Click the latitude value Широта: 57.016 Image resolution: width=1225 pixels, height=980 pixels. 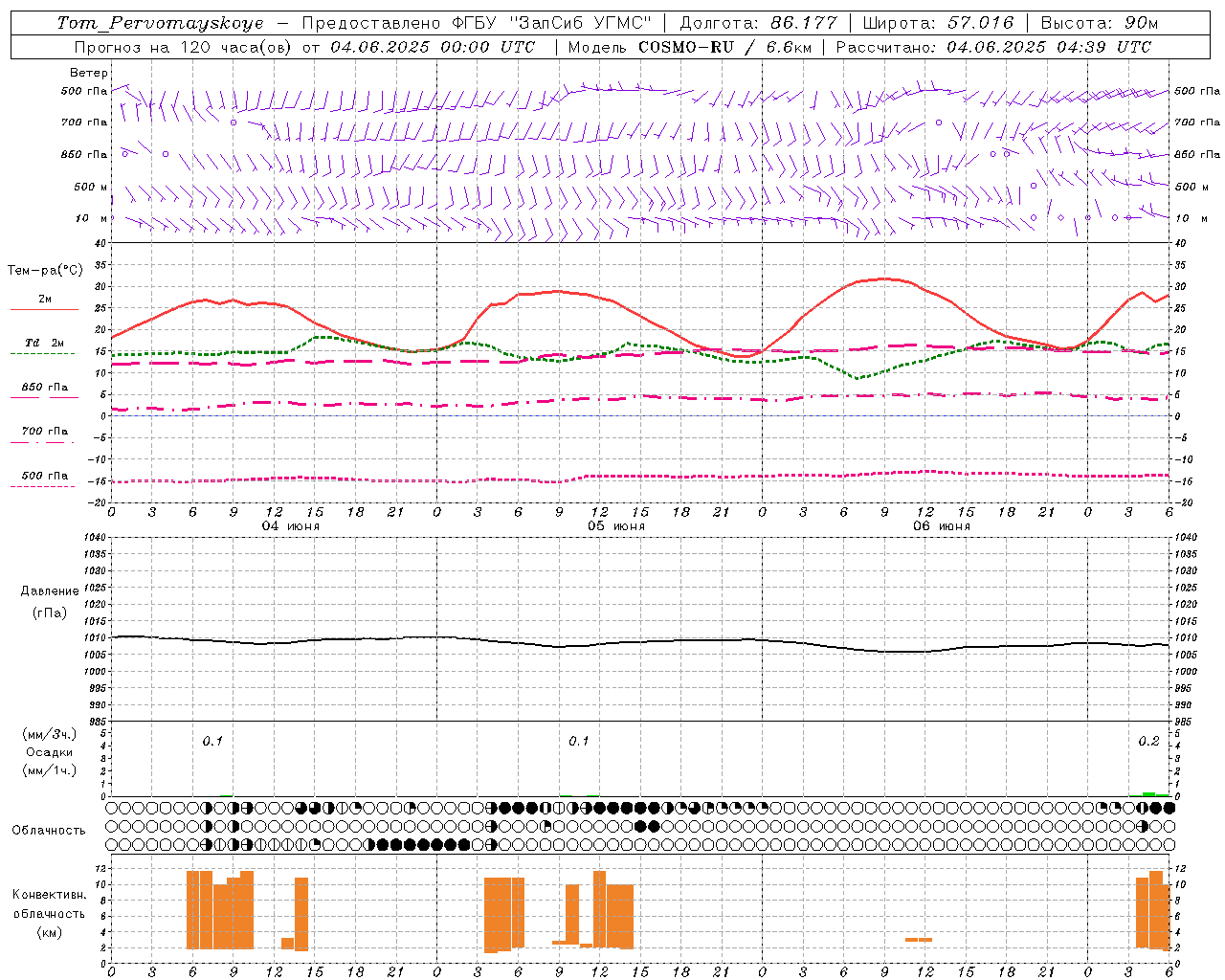click(x=938, y=23)
